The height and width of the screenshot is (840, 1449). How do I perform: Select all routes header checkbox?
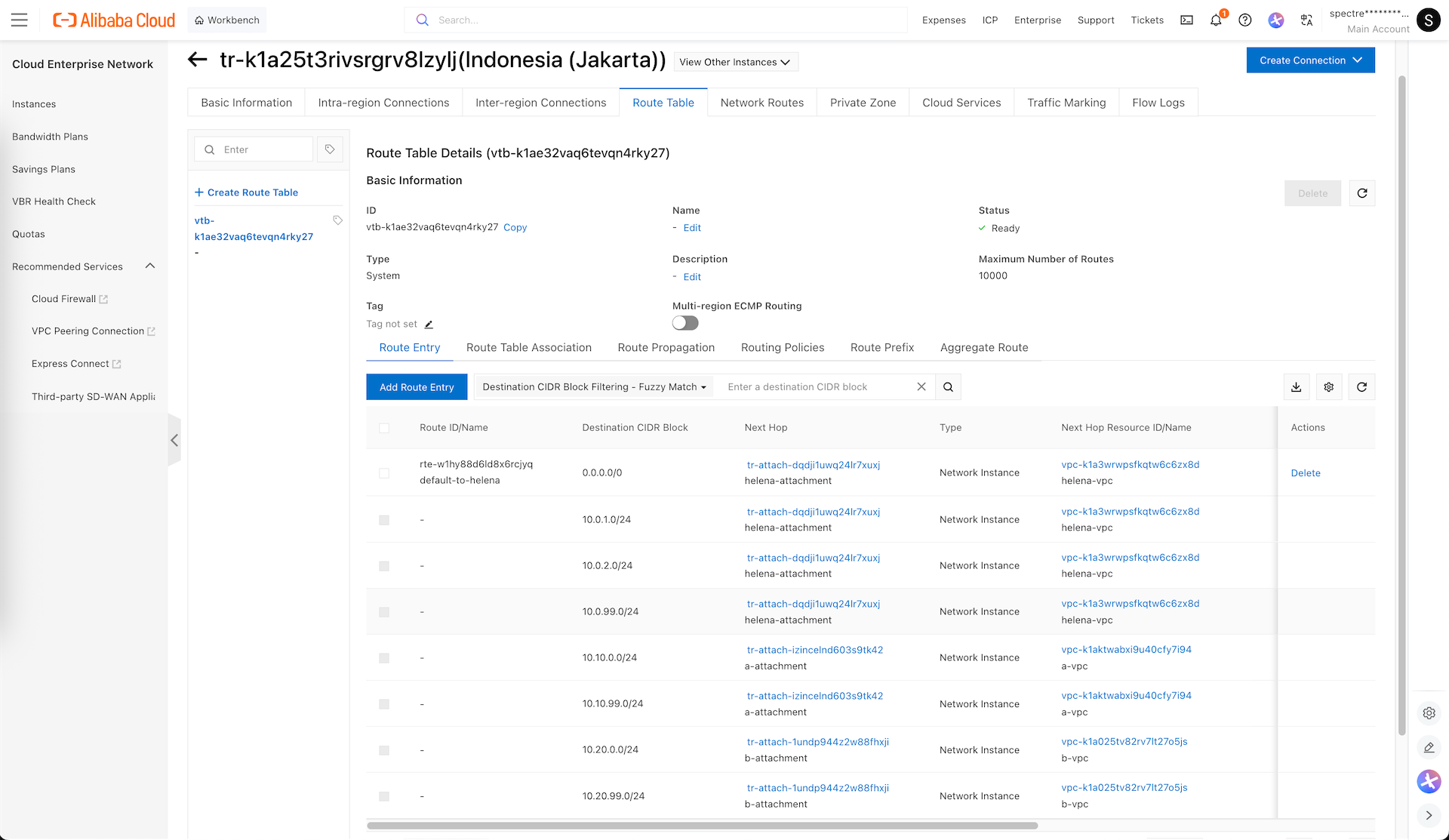coord(384,428)
